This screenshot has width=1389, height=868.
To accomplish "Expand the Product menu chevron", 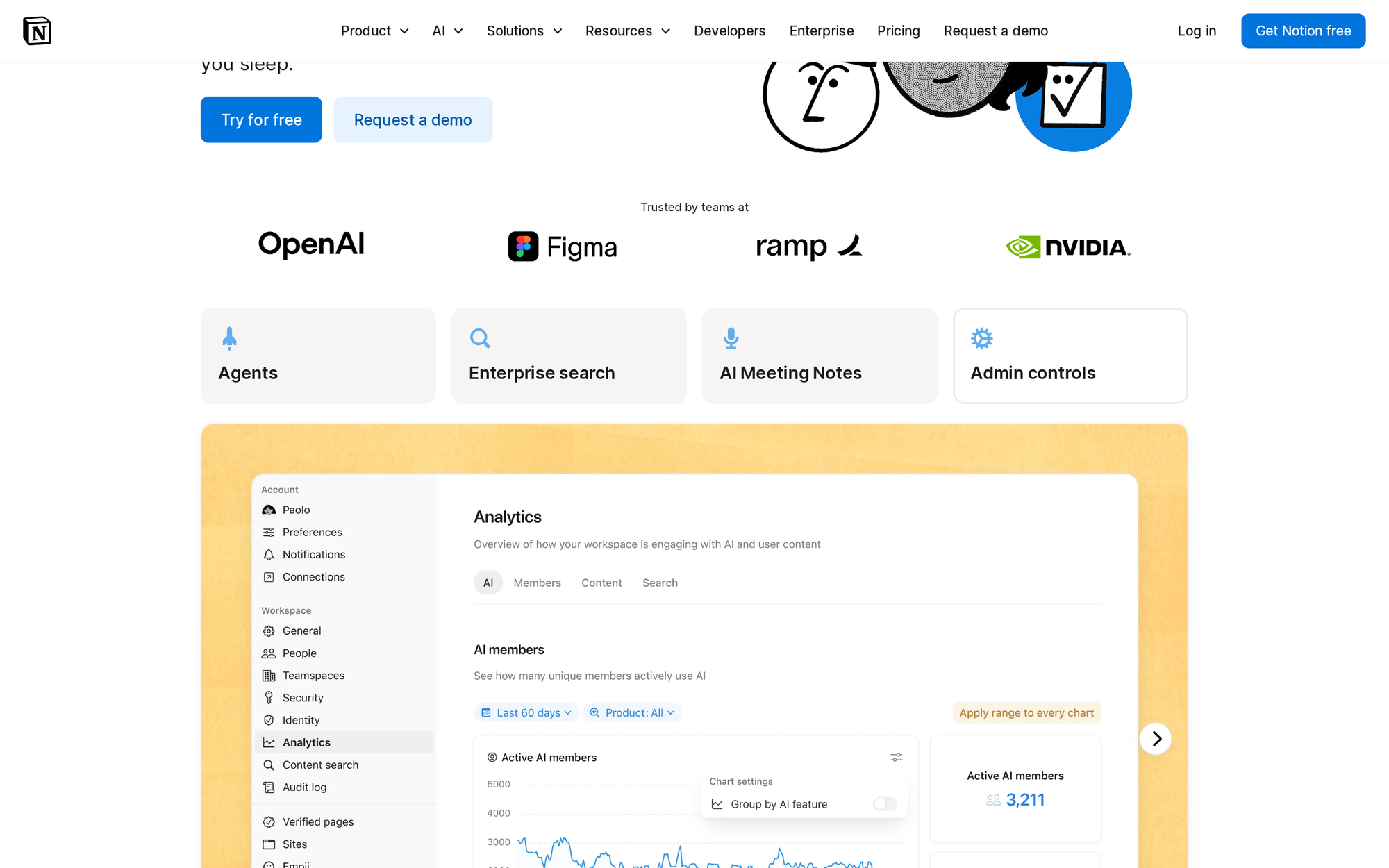I will point(404,31).
